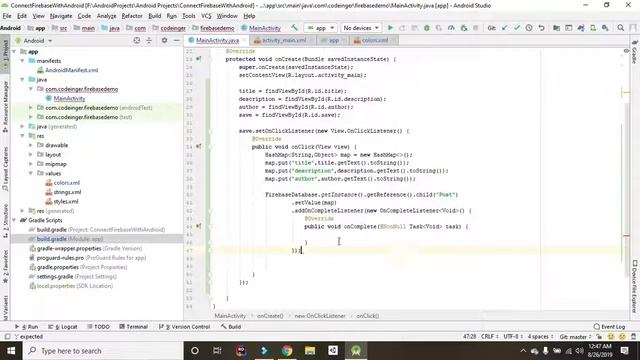The image size is (640, 360).
Task: Collapse the manifests folder
Action: (x=22, y=60)
